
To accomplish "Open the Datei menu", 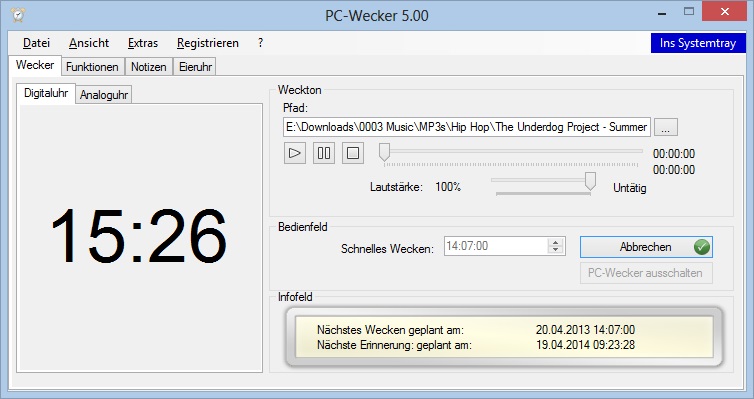I will click(36, 43).
